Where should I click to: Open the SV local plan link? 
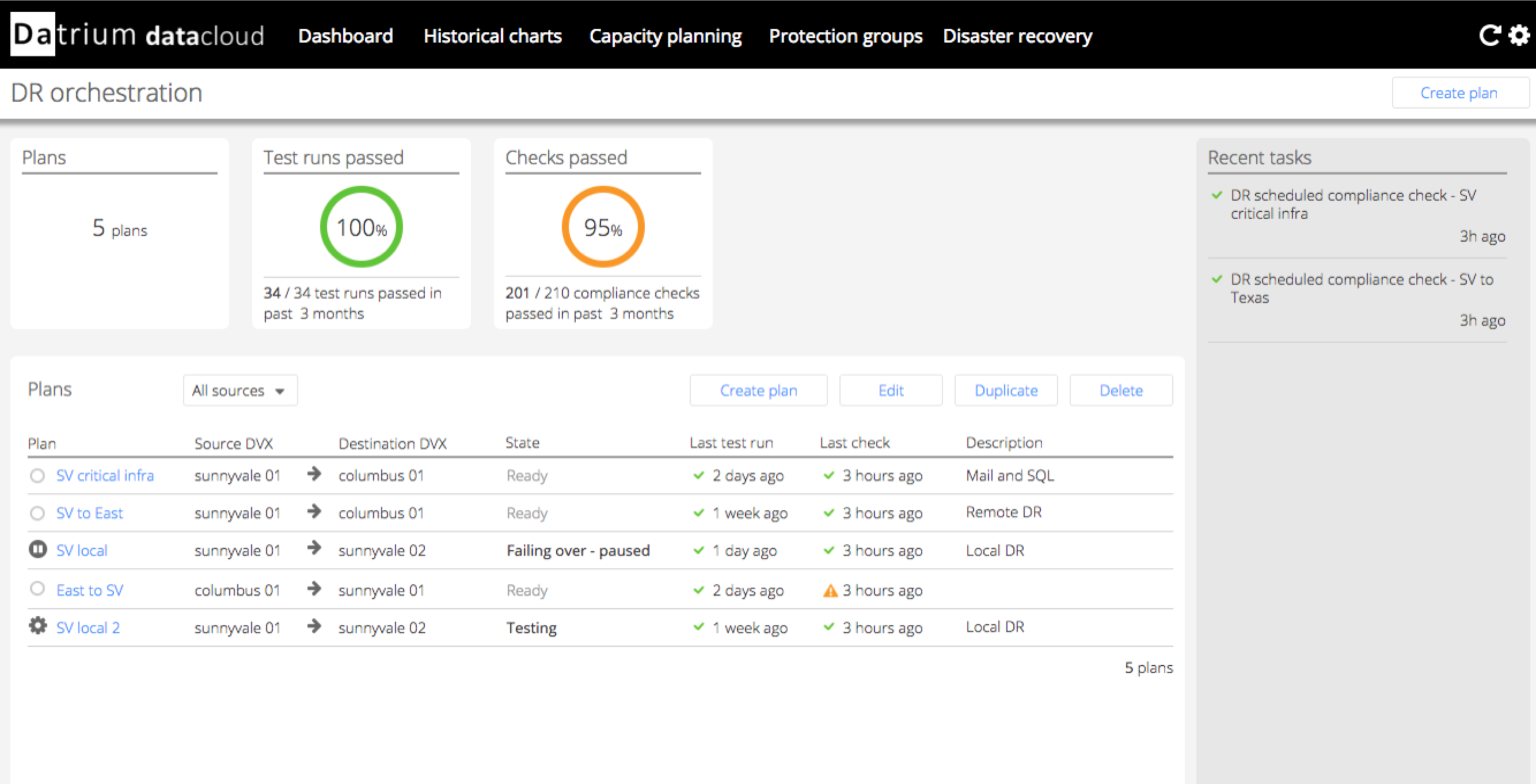82,551
